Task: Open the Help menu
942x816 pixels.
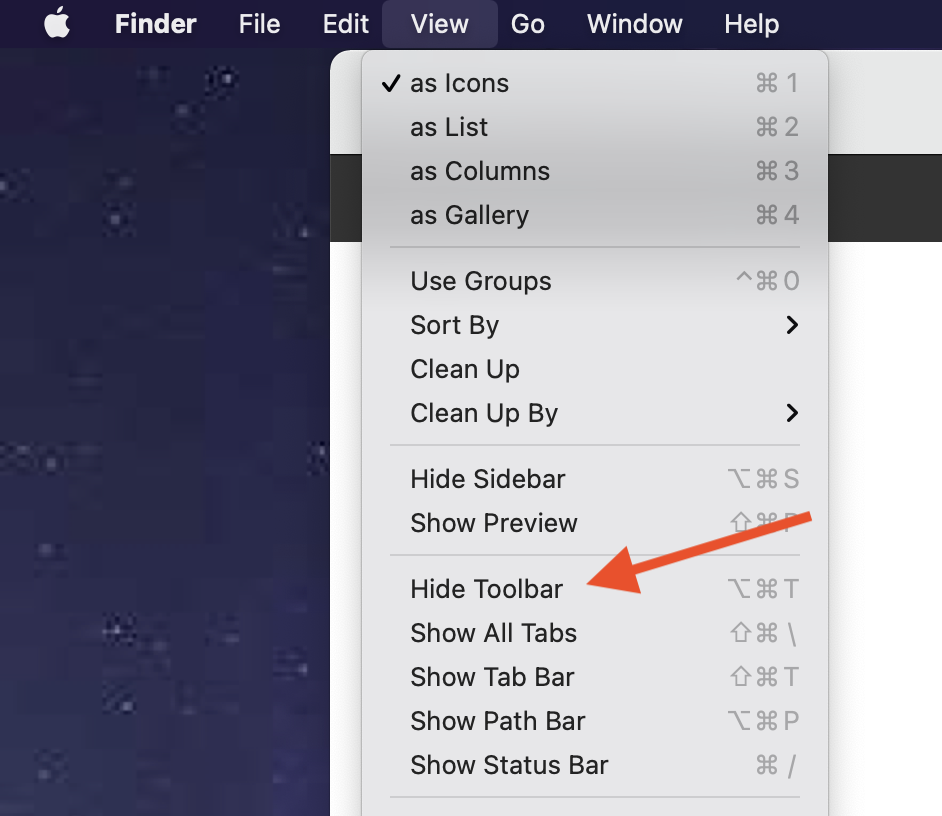Action: pos(751,24)
